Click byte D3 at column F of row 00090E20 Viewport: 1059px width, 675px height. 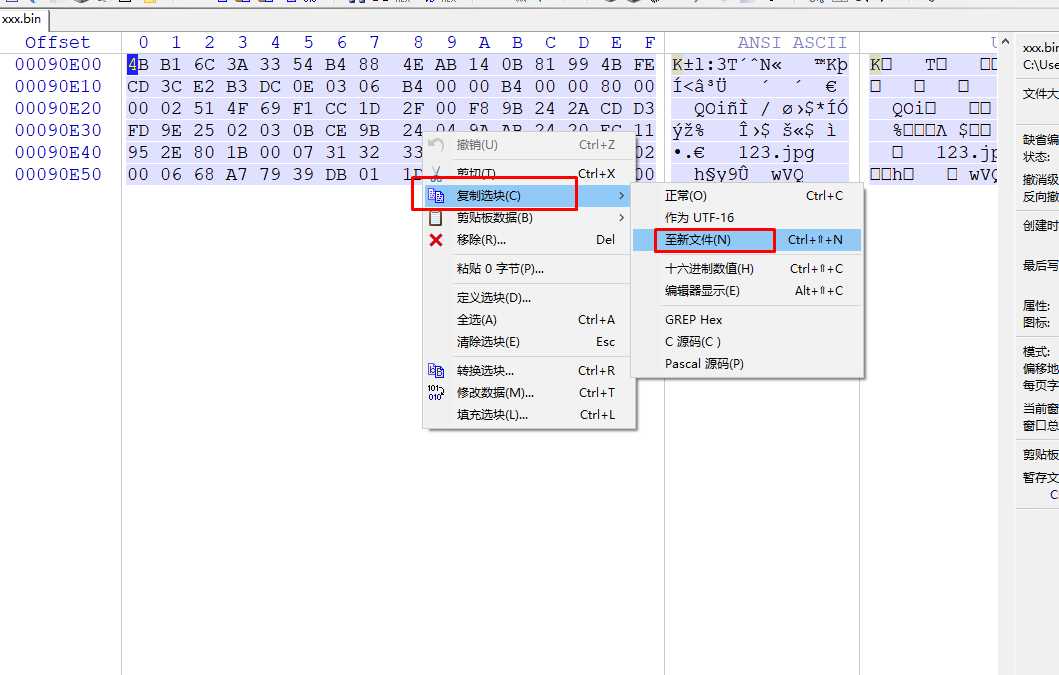click(644, 109)
